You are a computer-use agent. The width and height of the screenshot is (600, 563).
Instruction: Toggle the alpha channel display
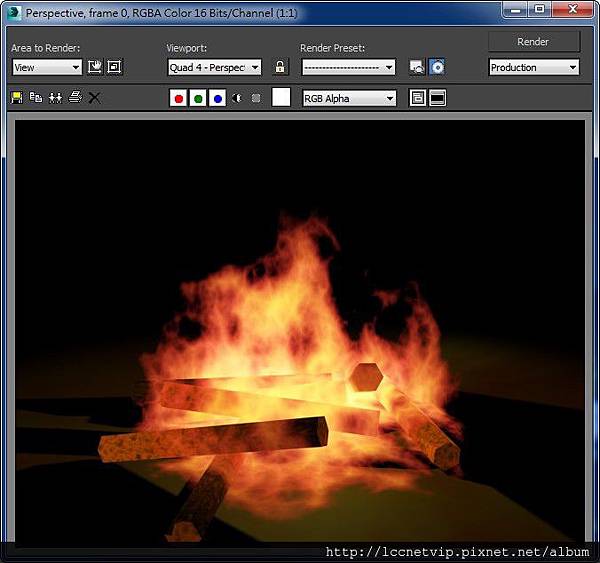tap(237, 98)
